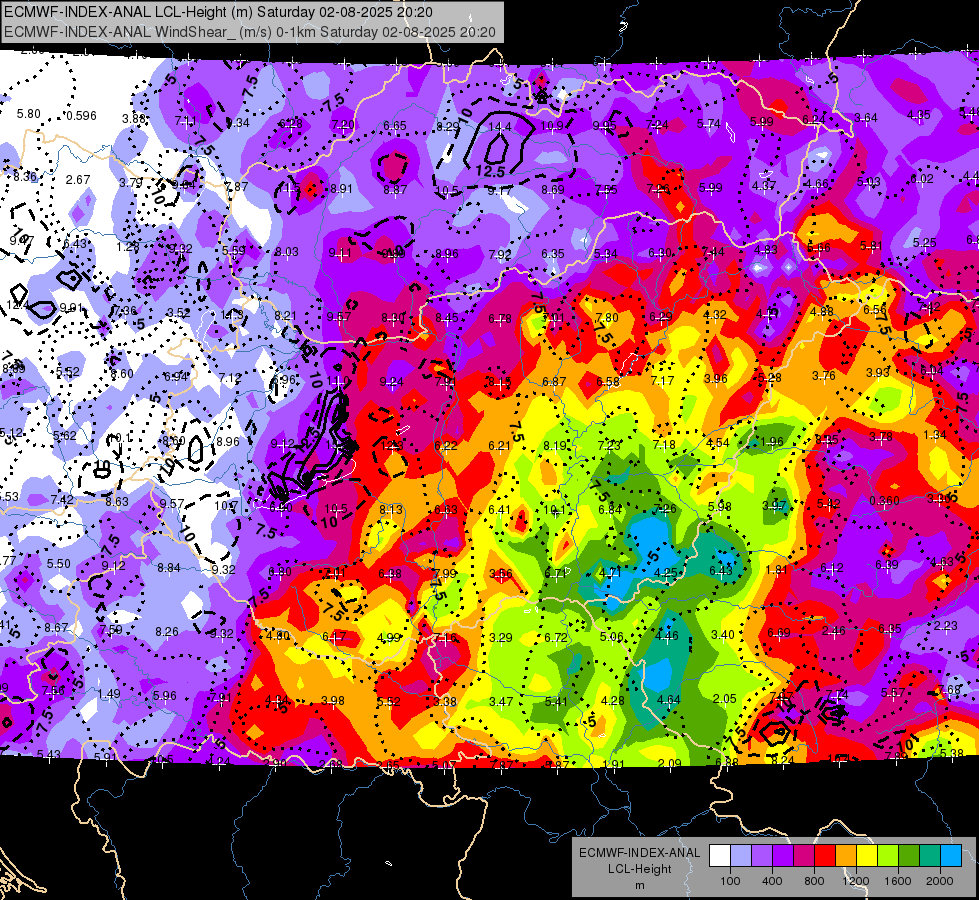
Task: Click the pale lavender legend swatch
Action: 740,856
